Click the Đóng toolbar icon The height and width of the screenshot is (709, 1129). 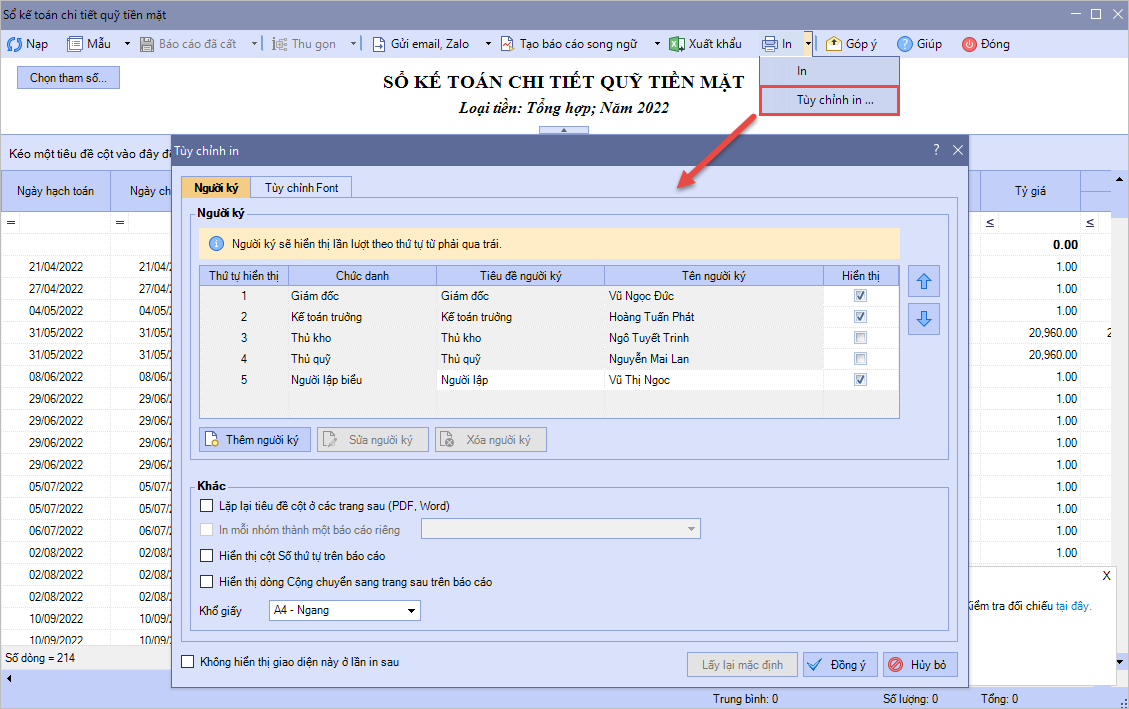(x=969, y=44)
